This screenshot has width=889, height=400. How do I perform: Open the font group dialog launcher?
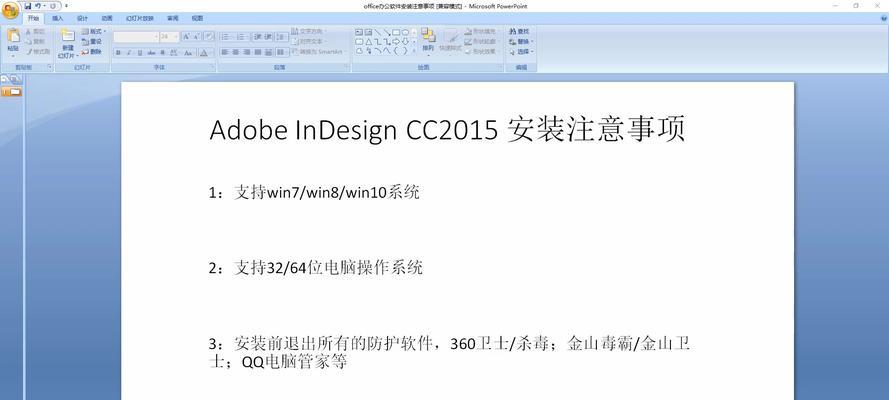point(211,66)
